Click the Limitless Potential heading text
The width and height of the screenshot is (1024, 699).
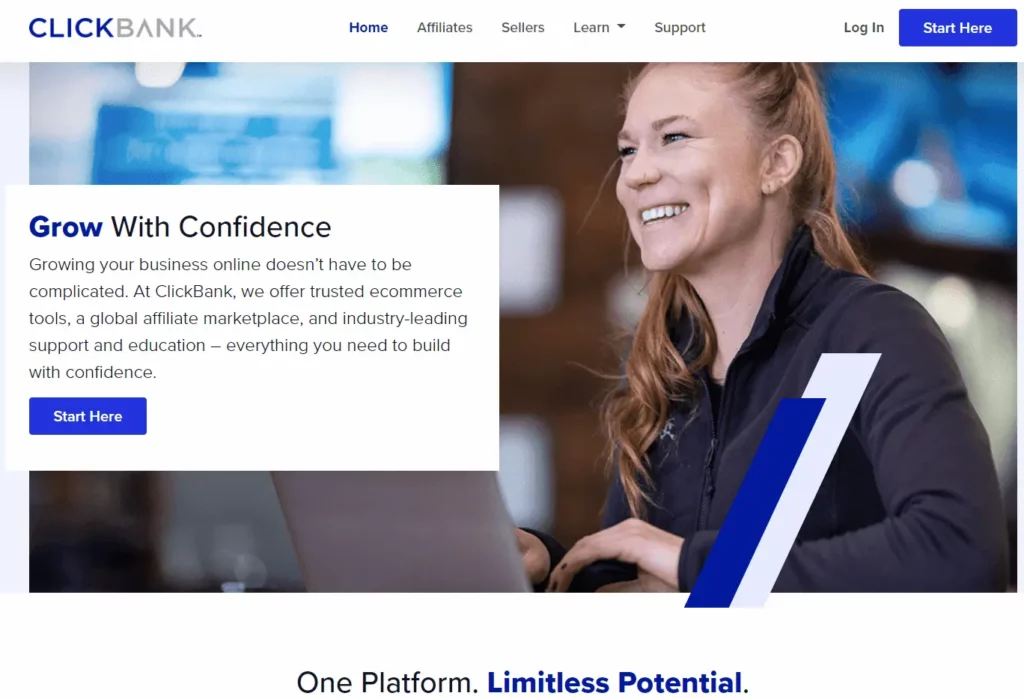click(x=615, y=683)
